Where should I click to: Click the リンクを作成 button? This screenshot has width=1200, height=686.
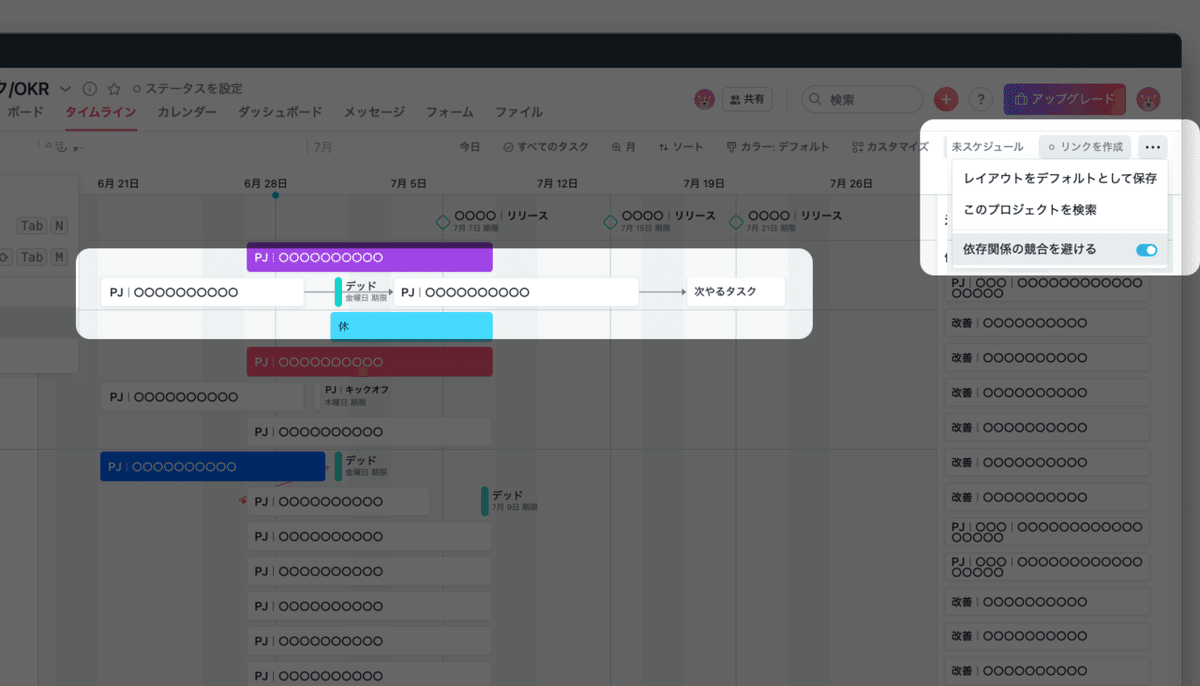[x=1084, y=147]
